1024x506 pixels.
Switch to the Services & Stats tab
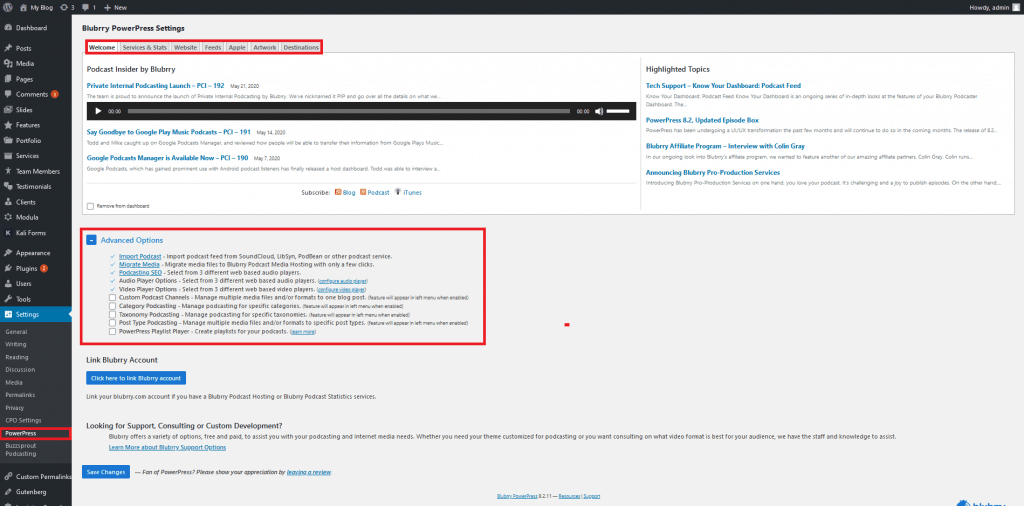(x=144, y=48)
